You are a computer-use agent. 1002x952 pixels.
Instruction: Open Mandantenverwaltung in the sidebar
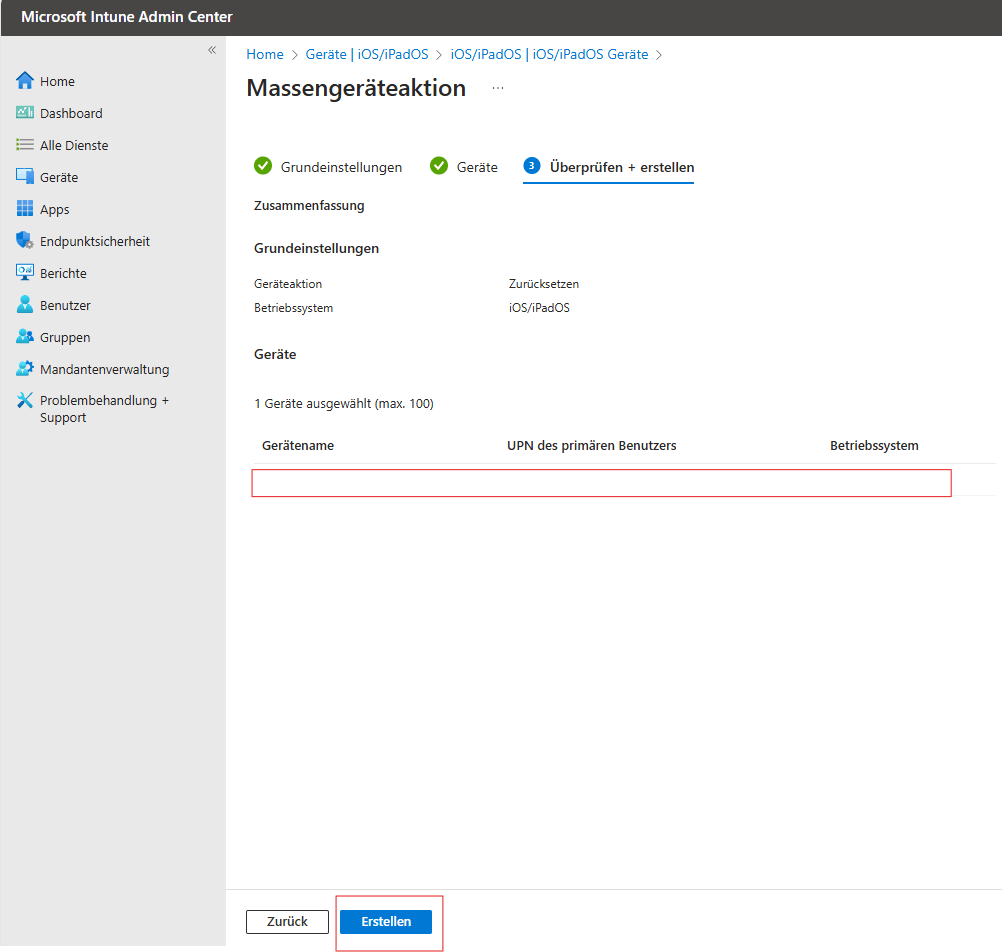coord(104,369)
